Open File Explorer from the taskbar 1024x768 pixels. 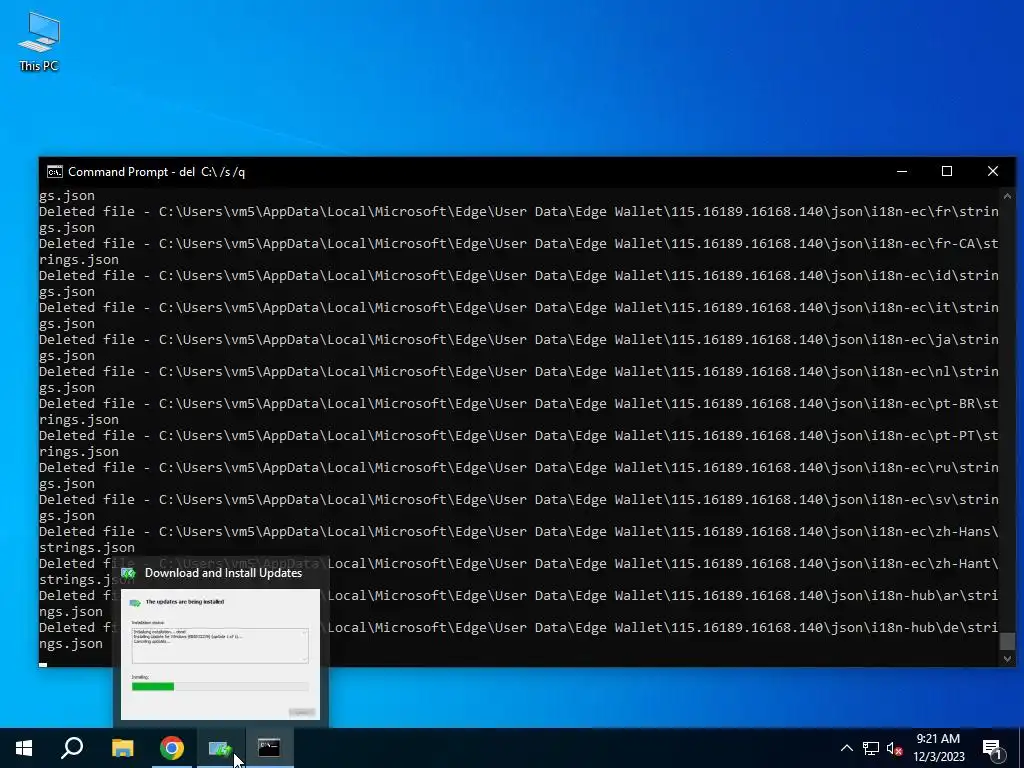tap(122, 748)
